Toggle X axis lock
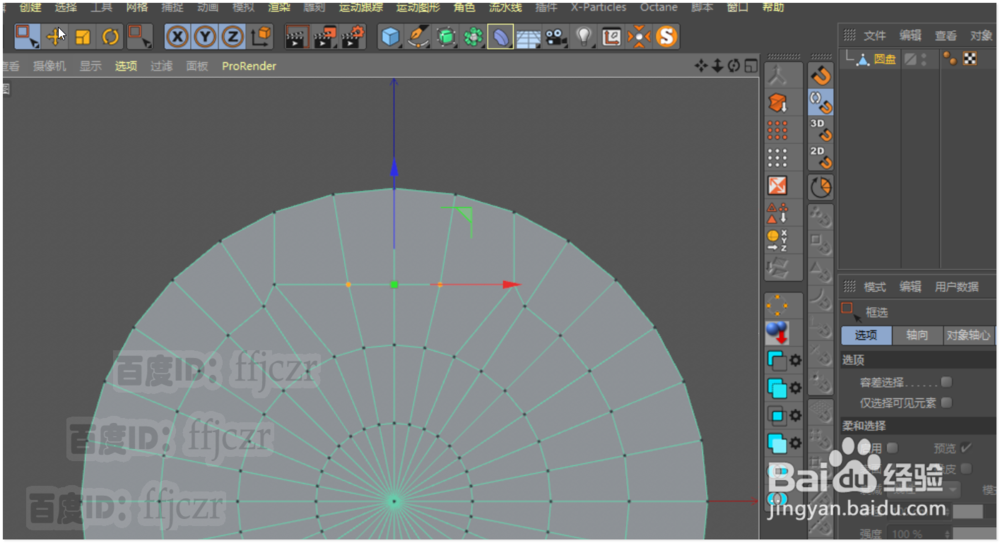 pos(177,36)
